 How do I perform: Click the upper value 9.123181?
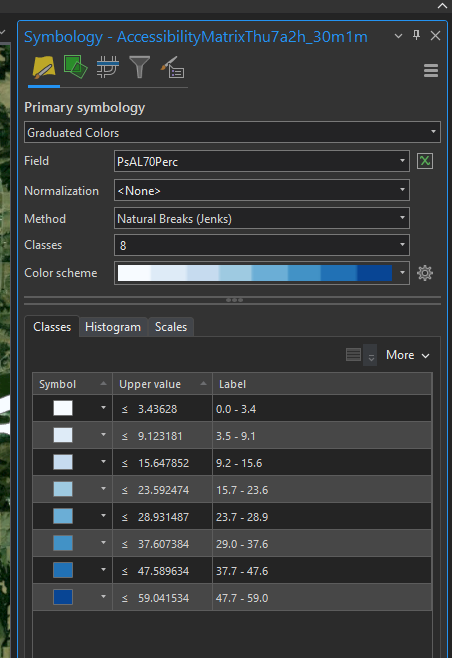[160, 436]
